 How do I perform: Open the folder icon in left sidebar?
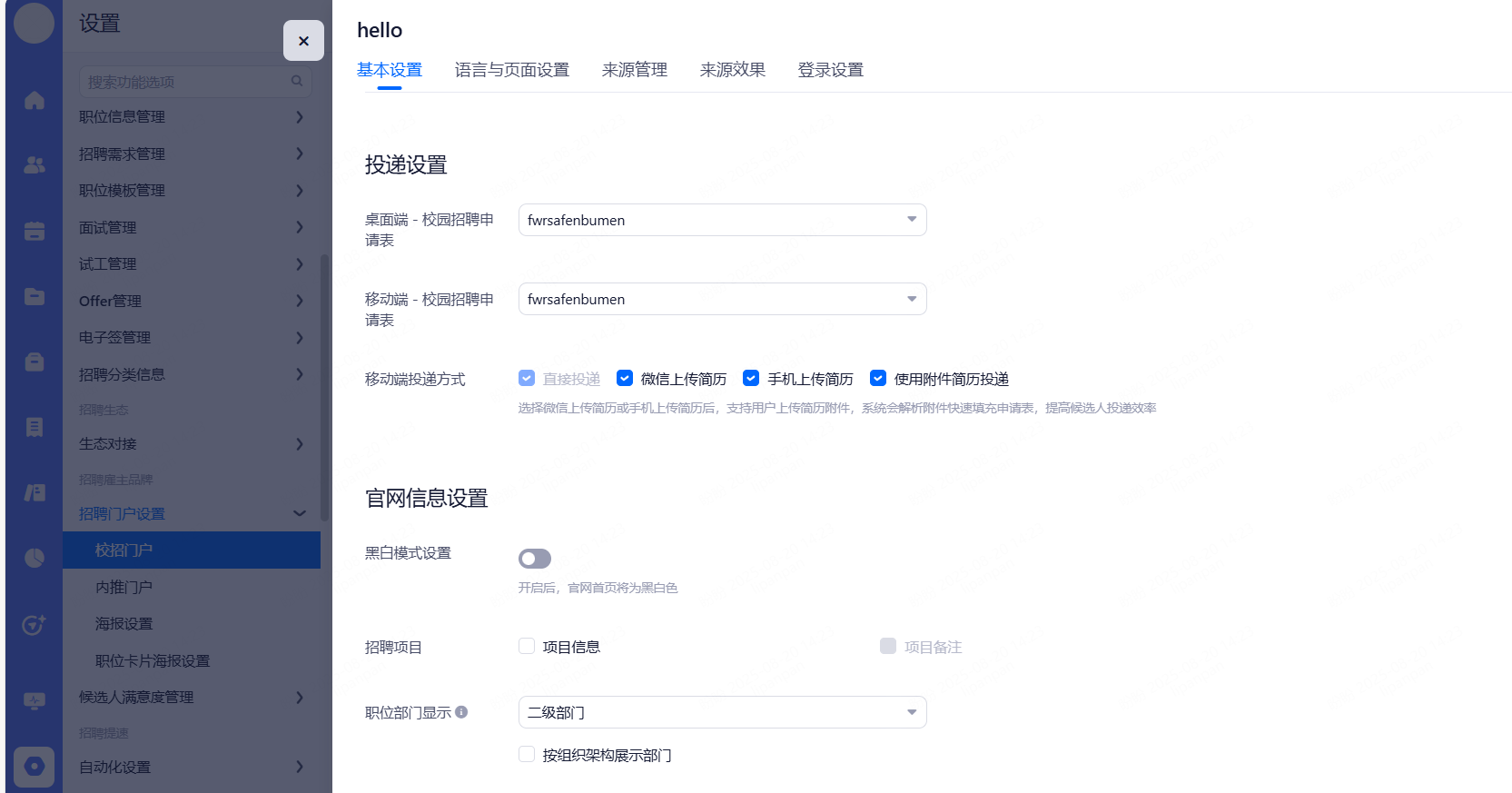[35, 296]
